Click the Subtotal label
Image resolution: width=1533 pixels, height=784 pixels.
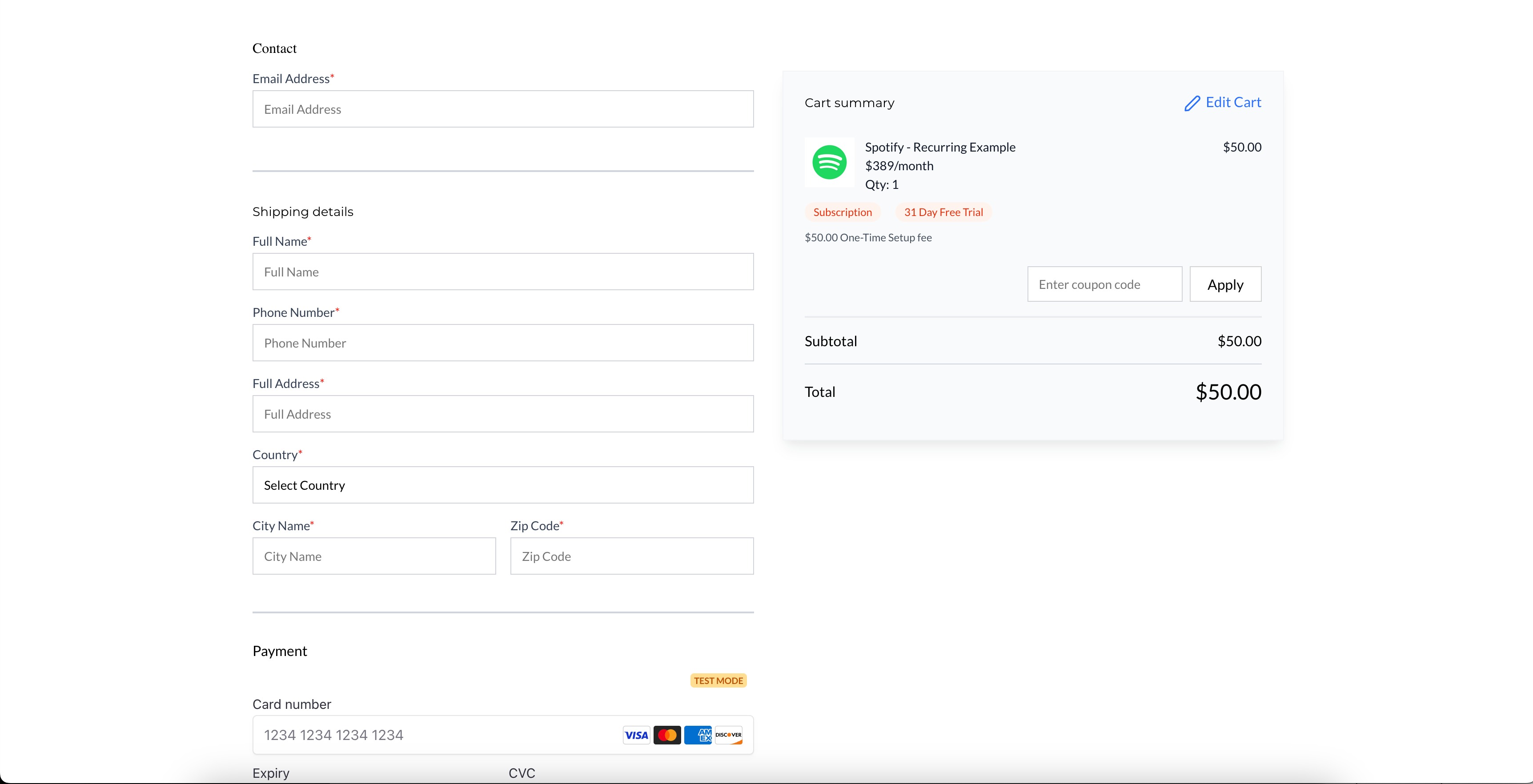click(x=831, y=341)
